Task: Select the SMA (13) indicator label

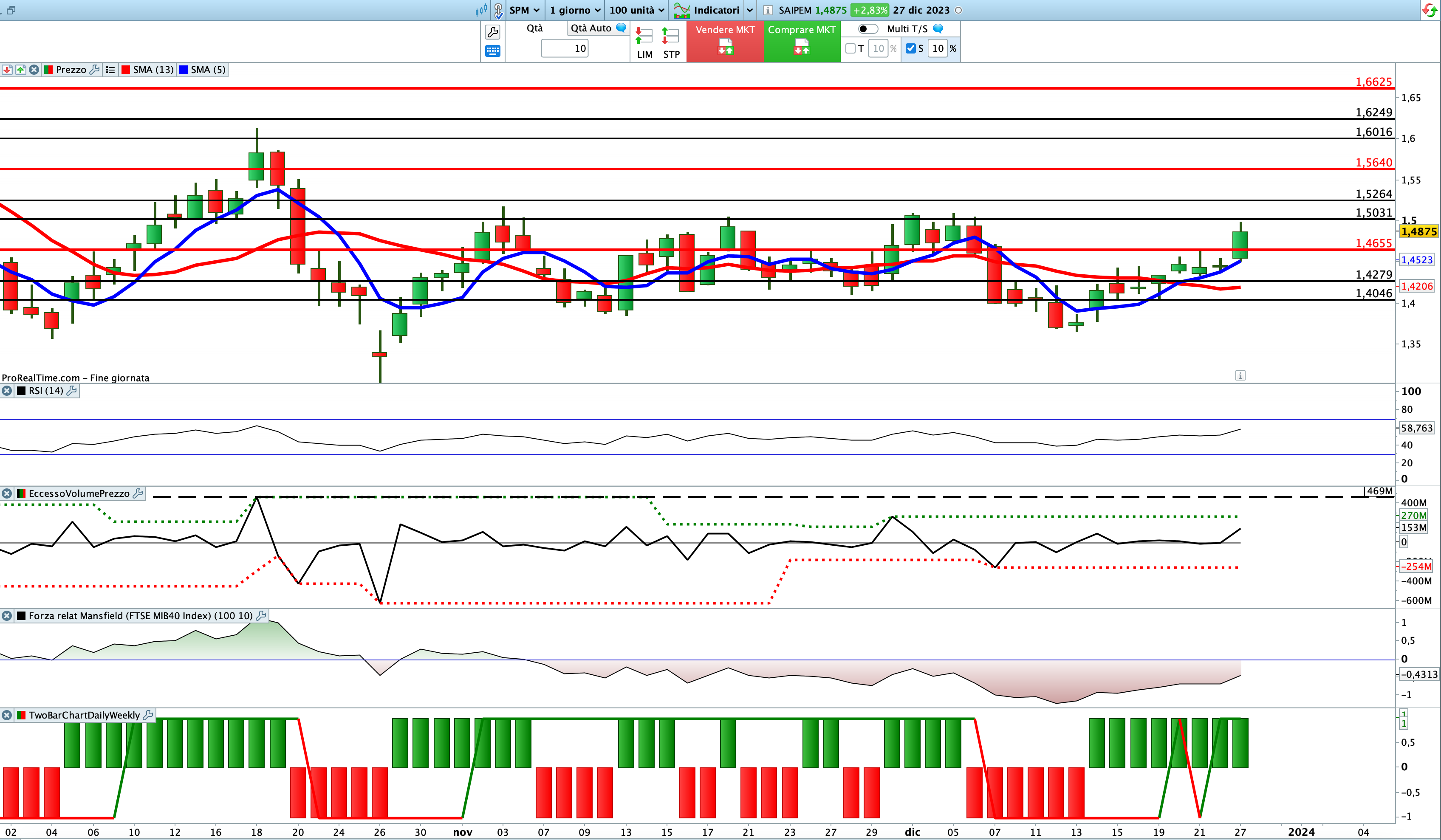Action: tap(153, 70)
